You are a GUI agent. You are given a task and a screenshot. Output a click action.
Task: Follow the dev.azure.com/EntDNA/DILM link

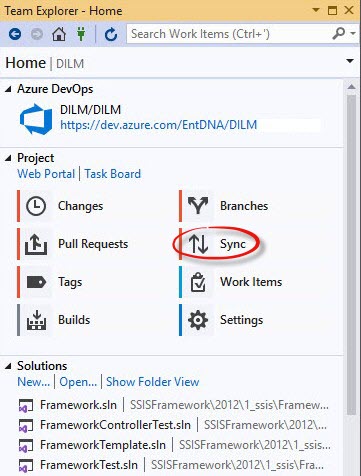(159, 125)
